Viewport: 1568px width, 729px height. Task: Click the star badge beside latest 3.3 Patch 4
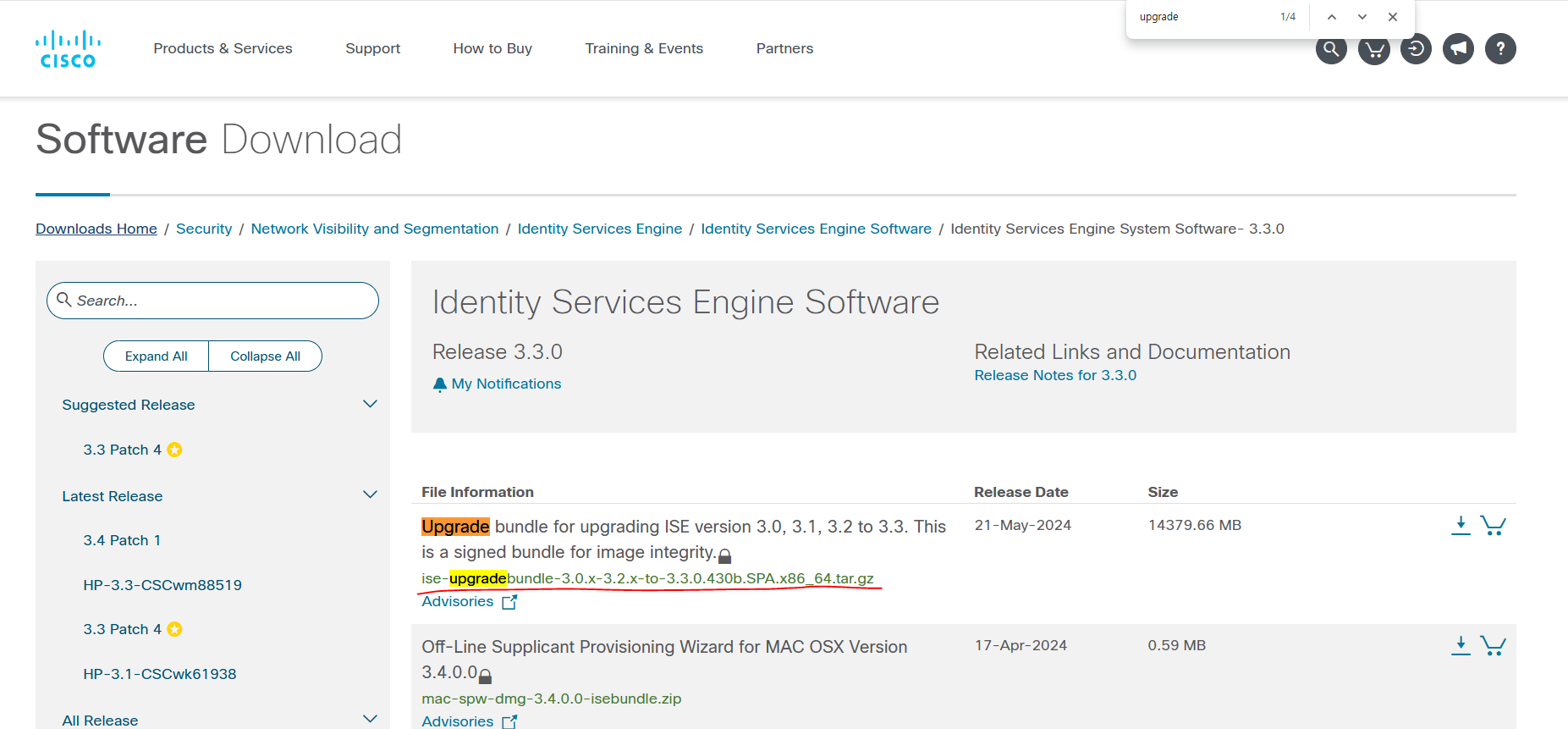click(174, 629)
